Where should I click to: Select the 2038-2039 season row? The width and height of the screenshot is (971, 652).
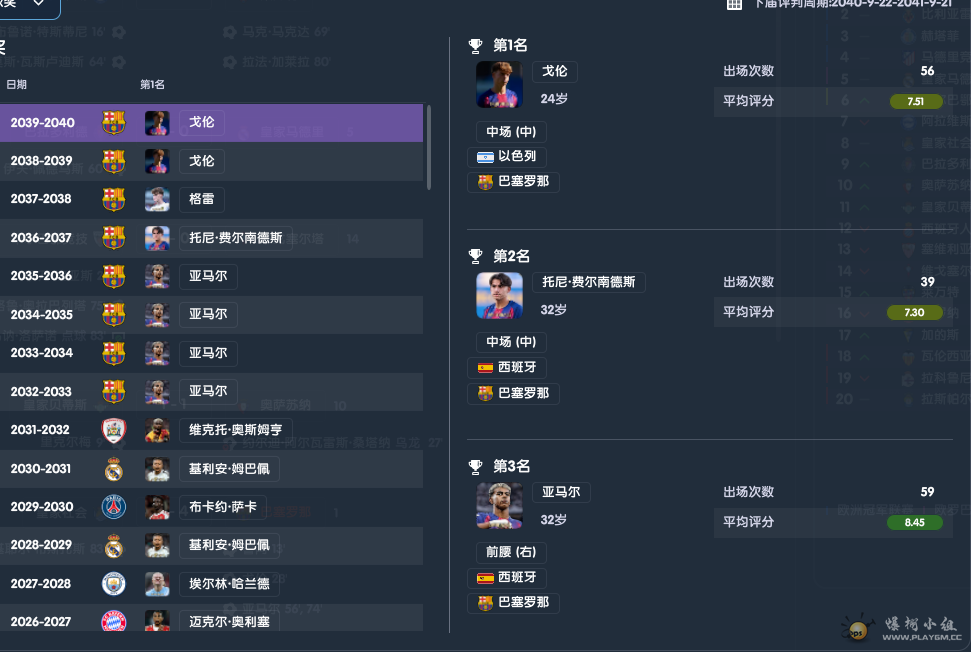[211, 161]
